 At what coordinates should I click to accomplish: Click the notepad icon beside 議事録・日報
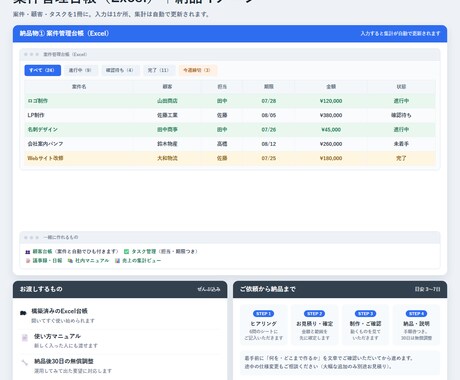click(x=28, y=261)
